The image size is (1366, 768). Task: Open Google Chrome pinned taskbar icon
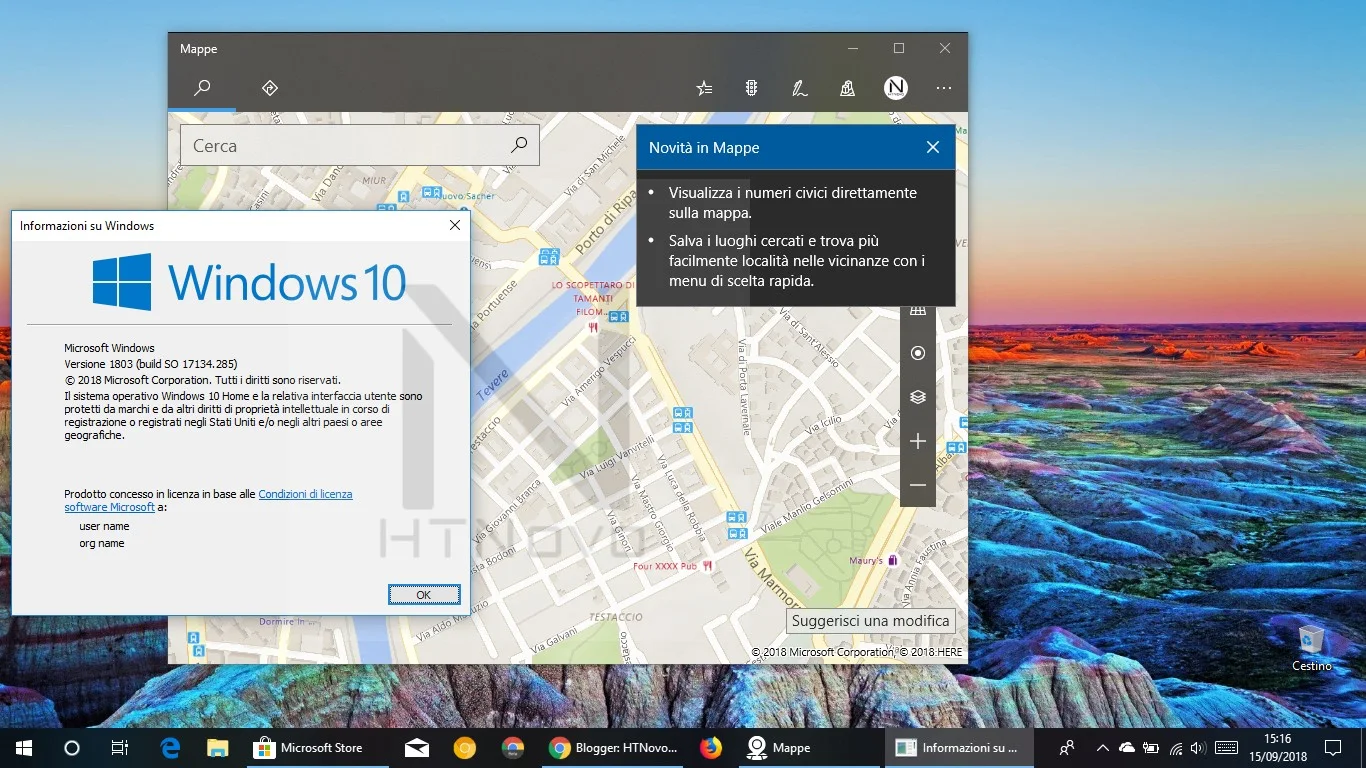pos(513,748)
